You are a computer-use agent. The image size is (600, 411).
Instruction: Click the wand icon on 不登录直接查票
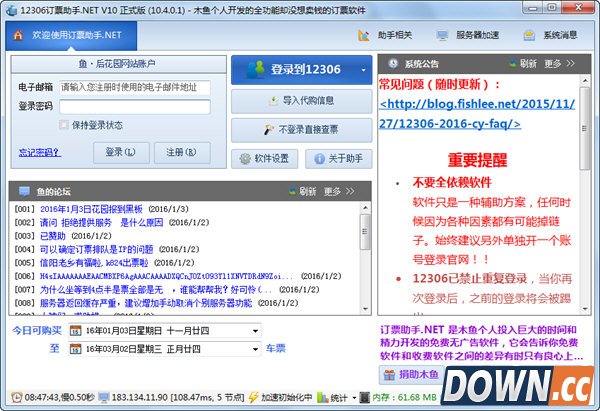[269, 130]
